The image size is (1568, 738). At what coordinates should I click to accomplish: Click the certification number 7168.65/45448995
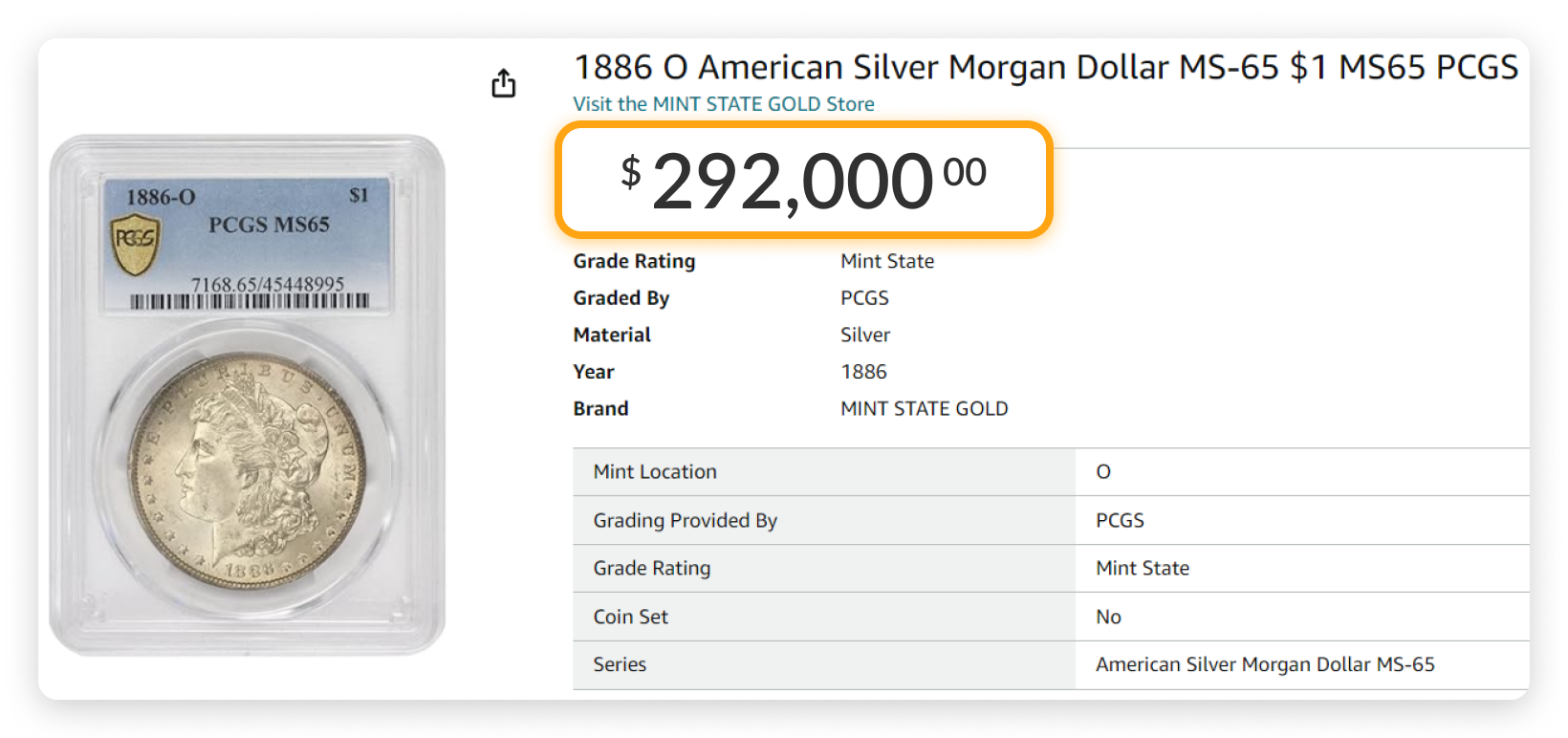[x=271, y=282]
